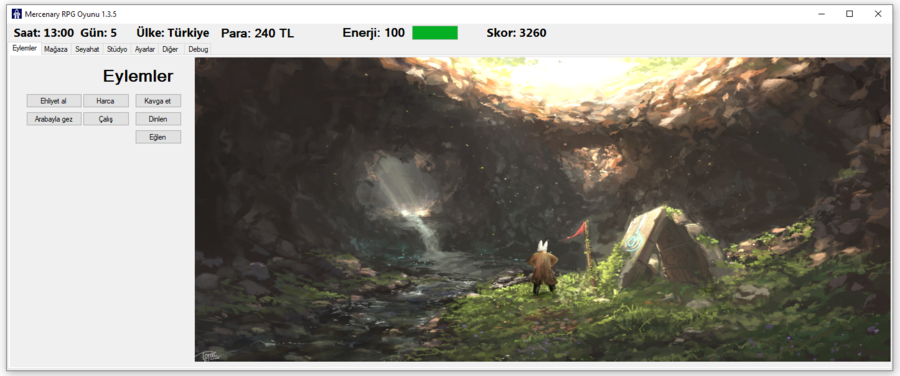
Task: Click the cave scene artwork image
Action: click(542, 209)
